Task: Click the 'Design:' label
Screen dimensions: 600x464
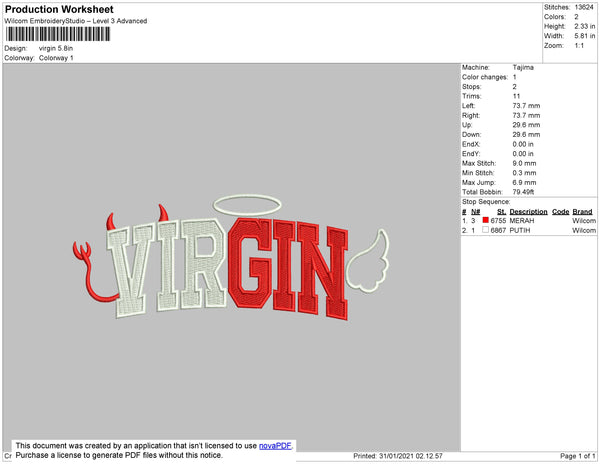Action: point(16,48)
